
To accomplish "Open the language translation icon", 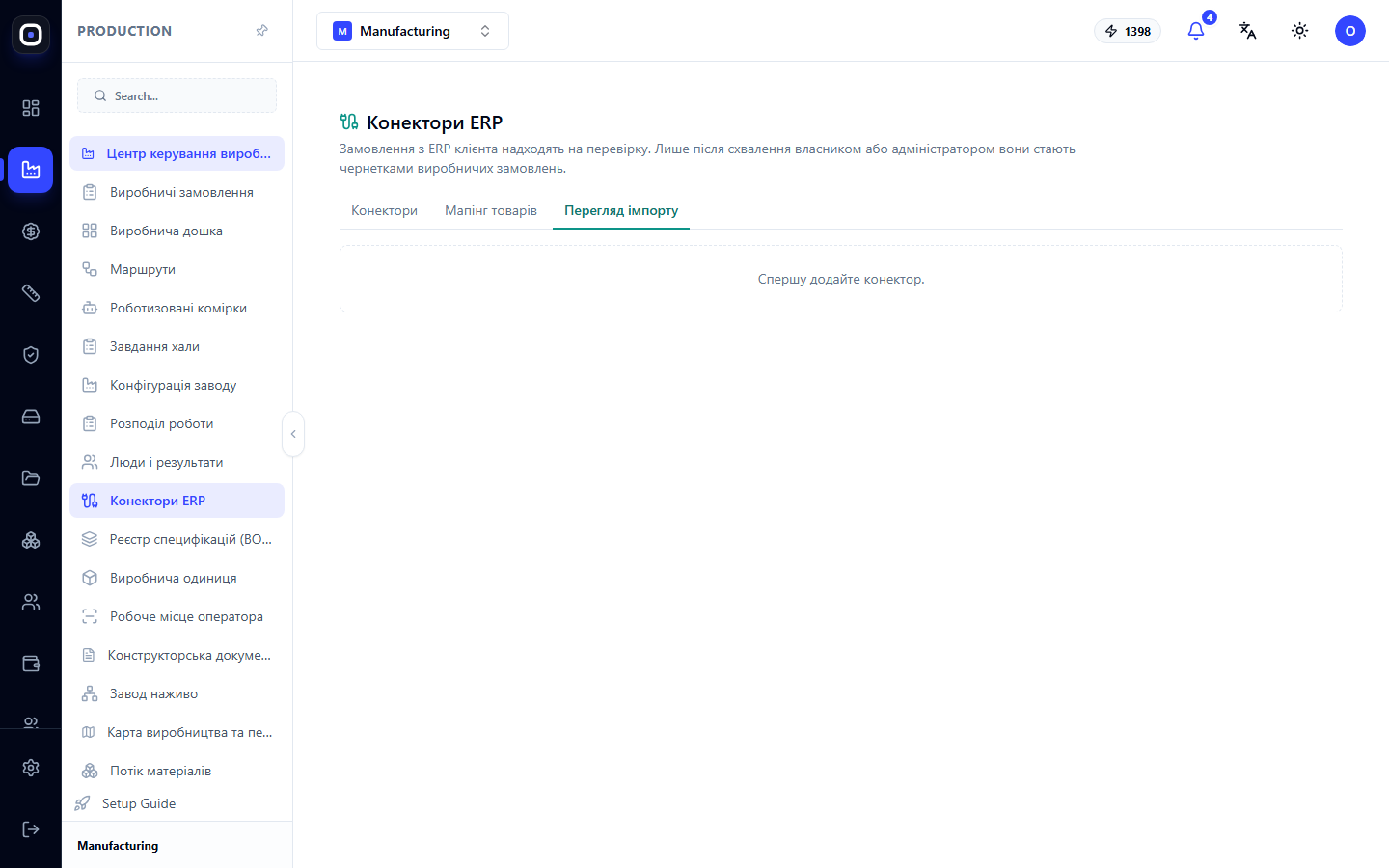I will 1248,31.
